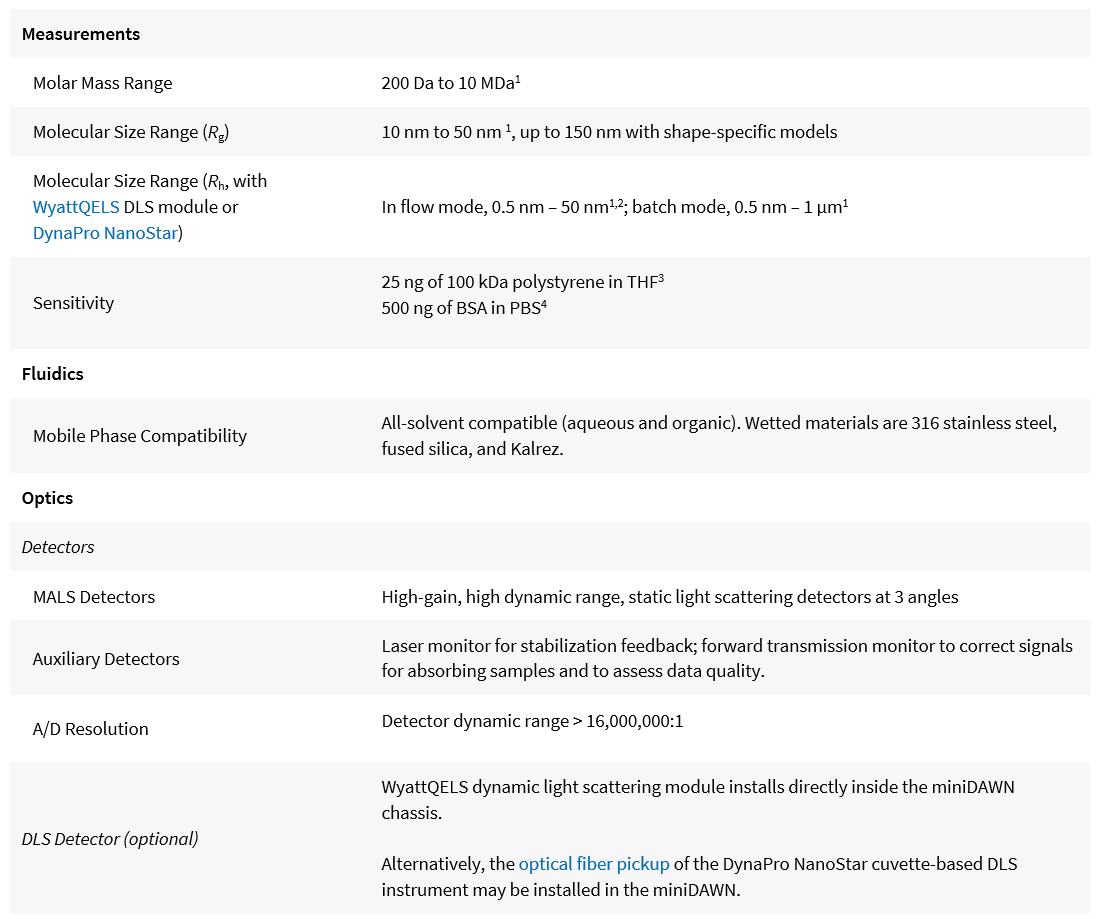
Task: Click the Fluidics section heading
Action: 53,374
